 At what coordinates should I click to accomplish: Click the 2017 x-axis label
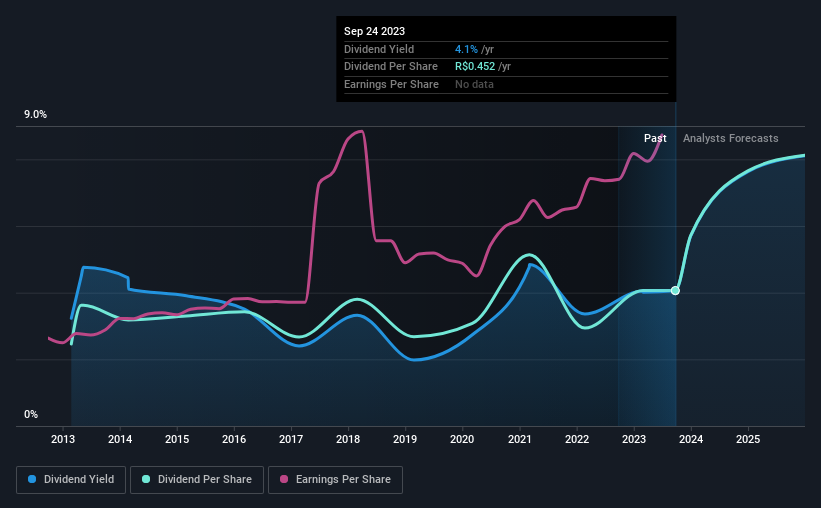coord(291,439)
